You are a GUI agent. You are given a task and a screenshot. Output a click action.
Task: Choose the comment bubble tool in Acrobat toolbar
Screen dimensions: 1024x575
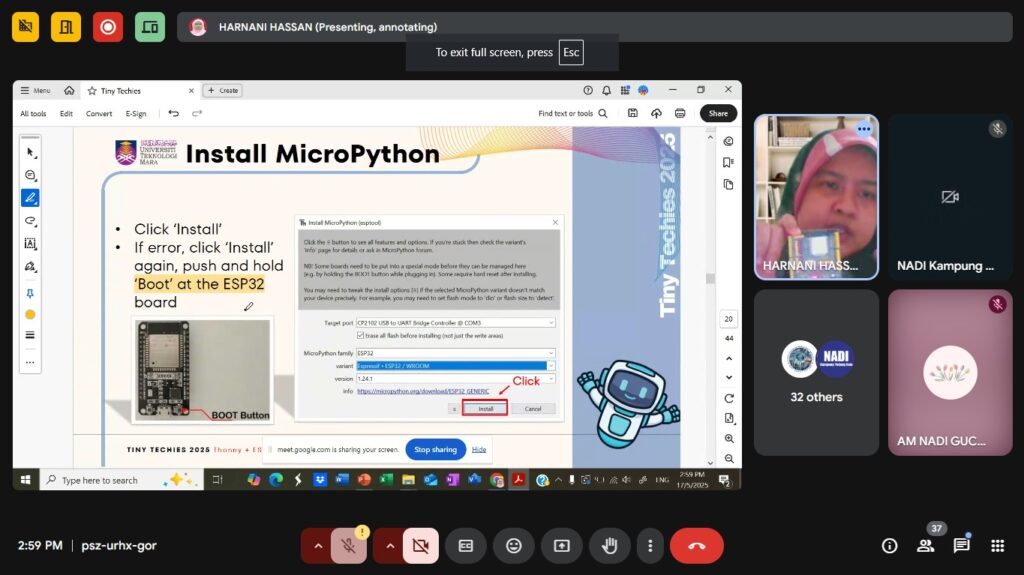30,175
